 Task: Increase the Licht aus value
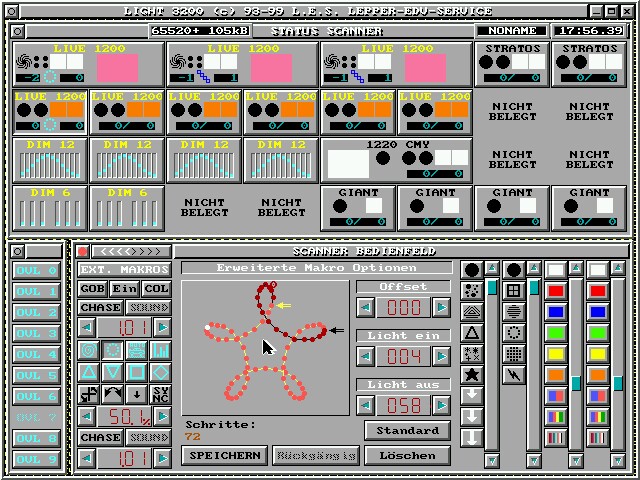point(441,405)
